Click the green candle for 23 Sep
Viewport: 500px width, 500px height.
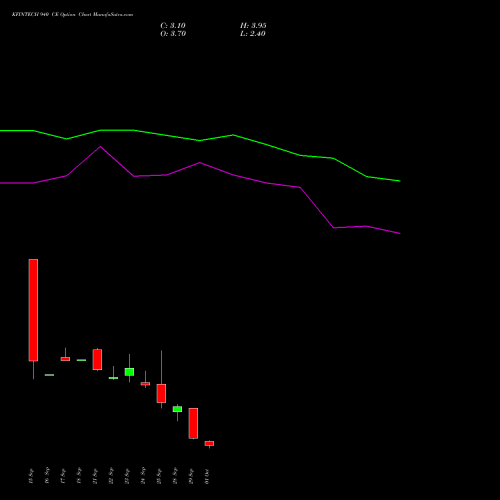(129, 372)
